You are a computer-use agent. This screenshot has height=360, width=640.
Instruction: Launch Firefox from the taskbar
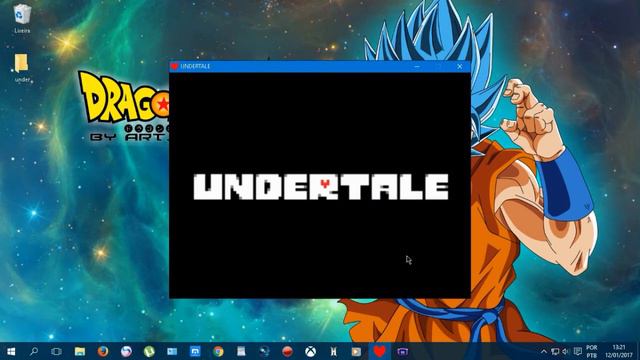pos(103,351)
